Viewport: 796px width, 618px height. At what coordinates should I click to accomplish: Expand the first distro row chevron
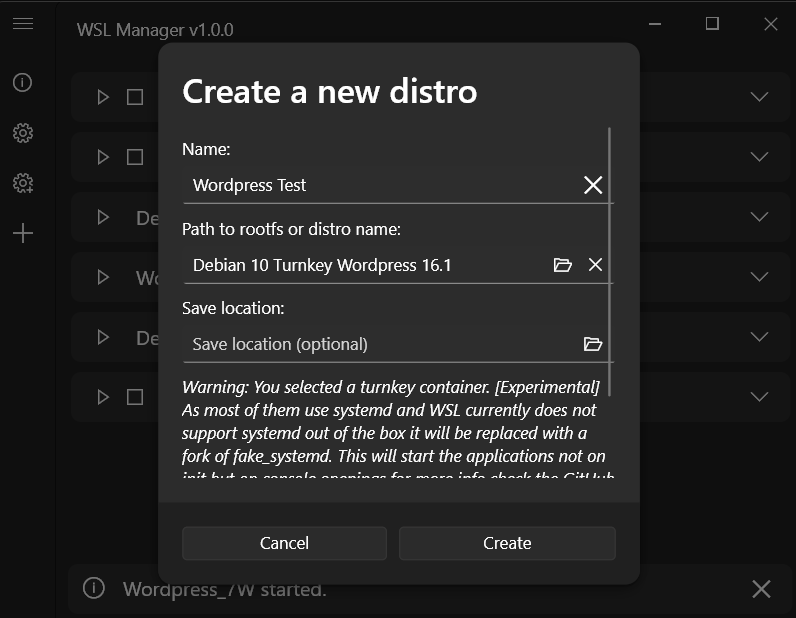759,97
